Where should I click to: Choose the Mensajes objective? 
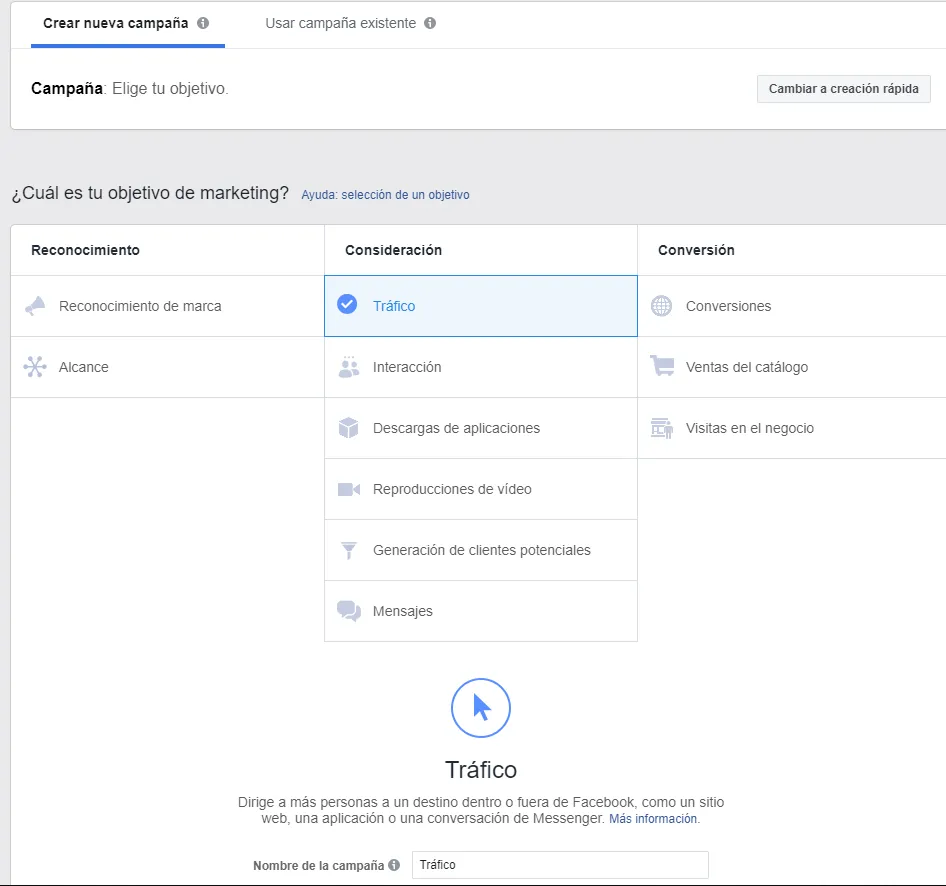point(481,611)
